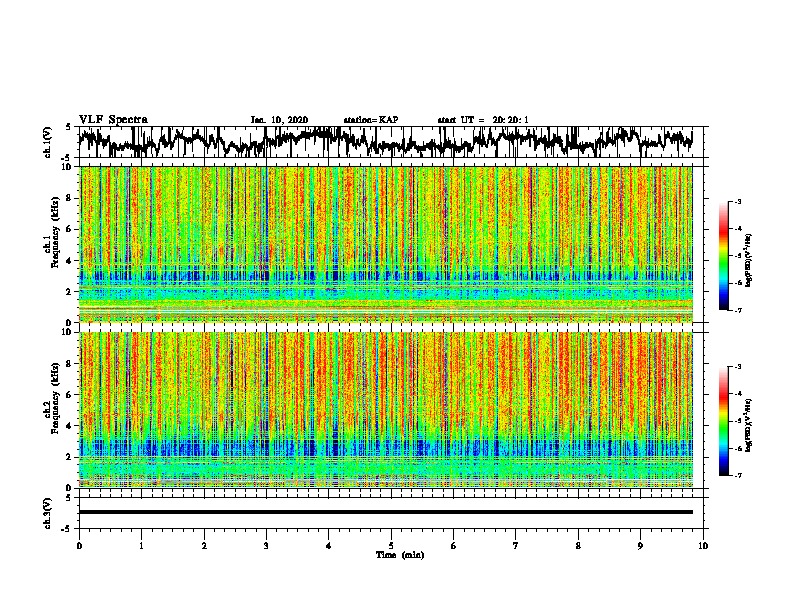Click the time axis tick label 4
Image resolution: width=792 pixels, height=612 pixels.
329,546
